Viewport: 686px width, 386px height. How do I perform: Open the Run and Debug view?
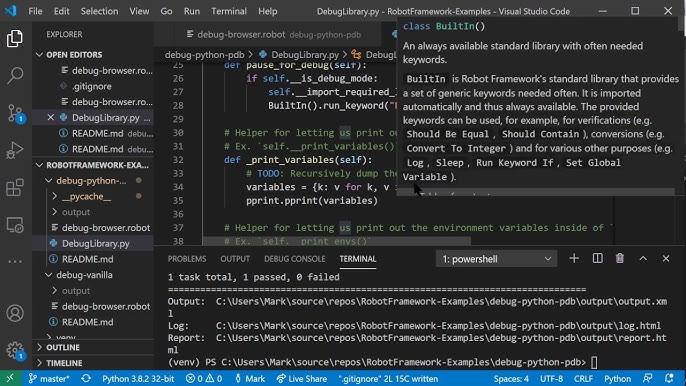15,150
